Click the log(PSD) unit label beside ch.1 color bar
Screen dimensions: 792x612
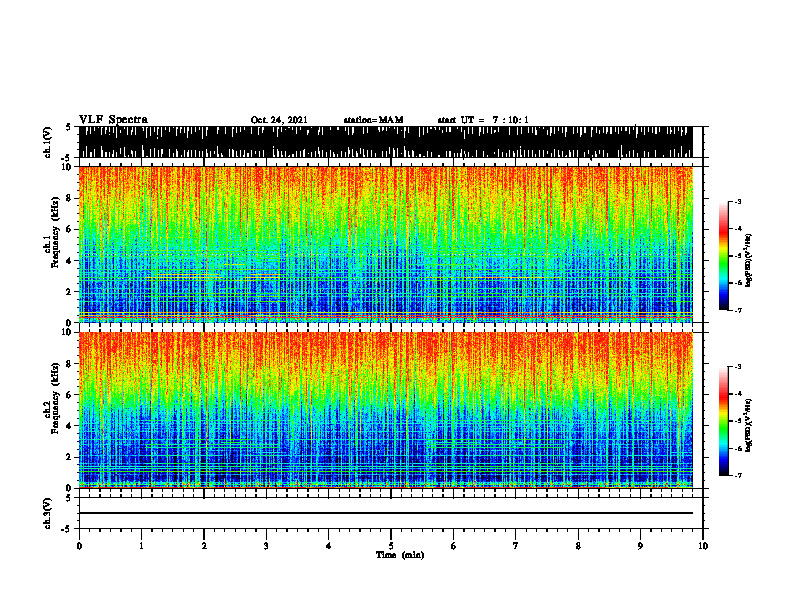point(749,261)
